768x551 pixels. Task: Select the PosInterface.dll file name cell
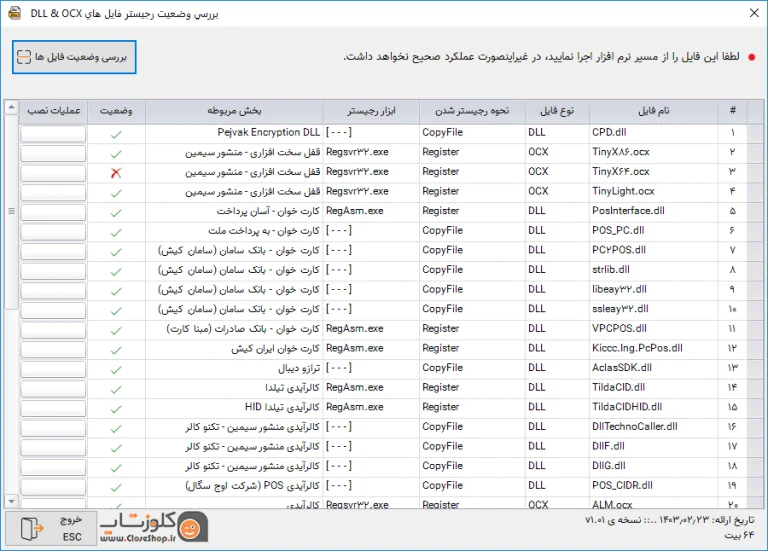[654, 211]
